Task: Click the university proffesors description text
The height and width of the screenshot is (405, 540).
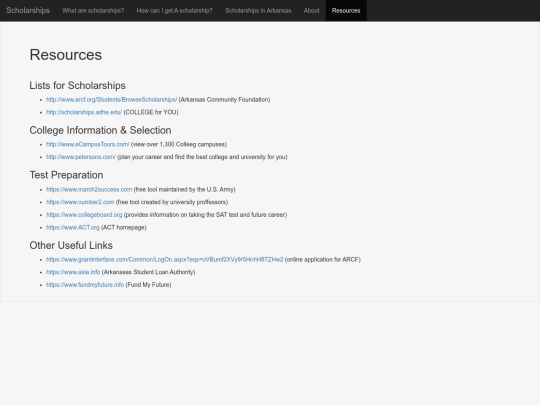Action: coord(172,202)
